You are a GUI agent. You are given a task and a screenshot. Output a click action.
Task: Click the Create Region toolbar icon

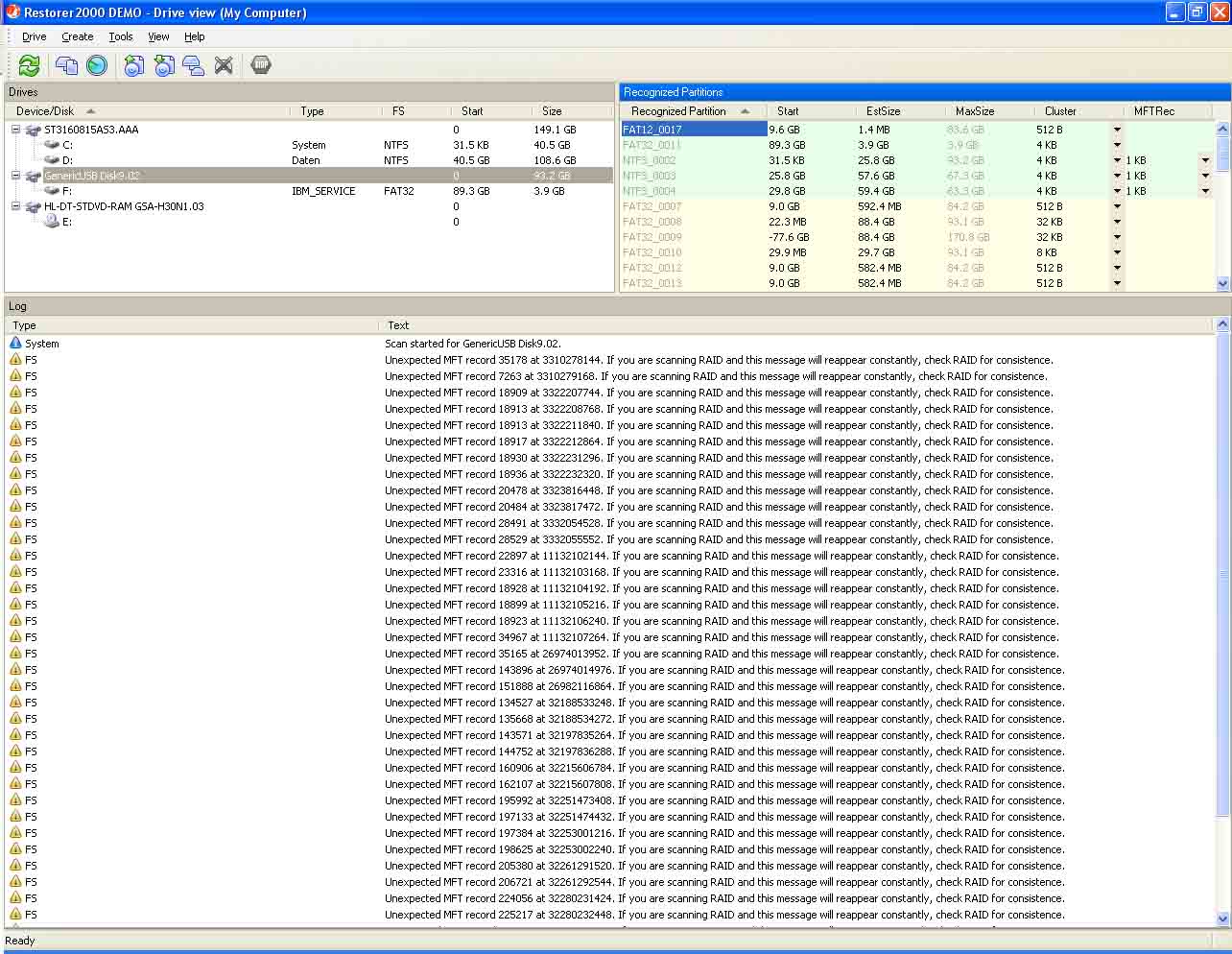point(193,65)
